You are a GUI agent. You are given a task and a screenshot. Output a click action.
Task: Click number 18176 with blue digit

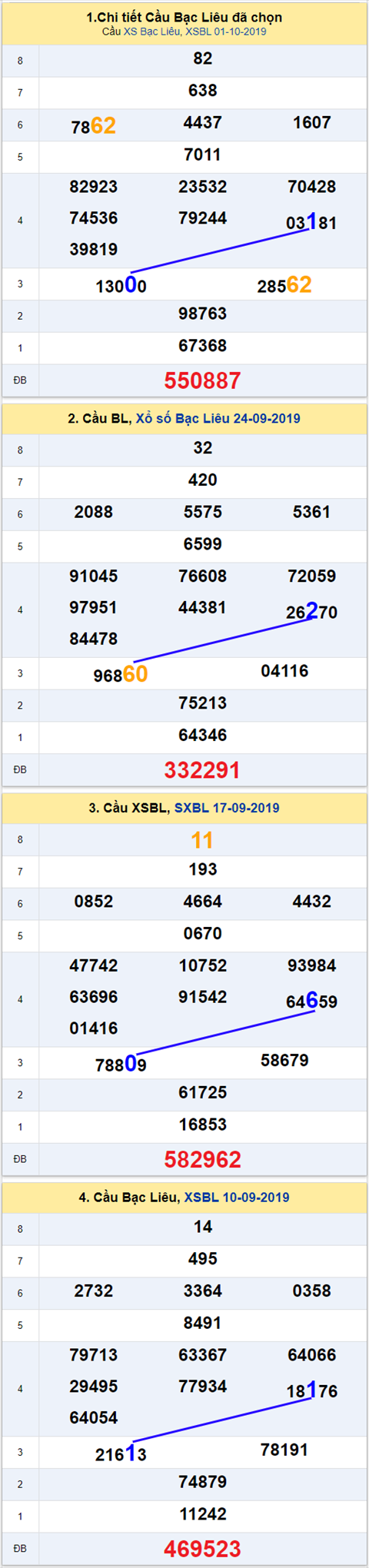pos(312,1390)
